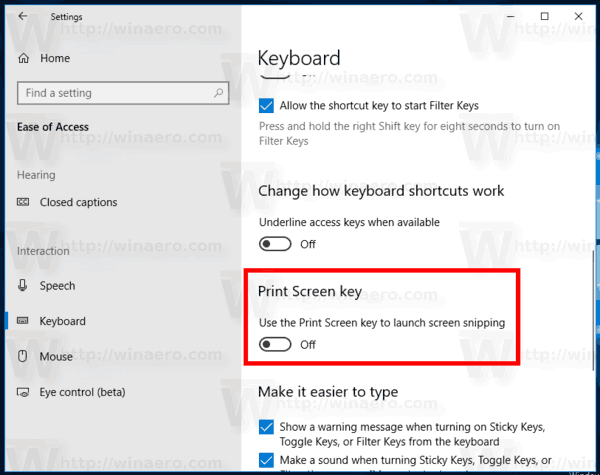Viewport: 600px width, 475px height.
Task: Go to Home settings
Action: coord(55,58)
